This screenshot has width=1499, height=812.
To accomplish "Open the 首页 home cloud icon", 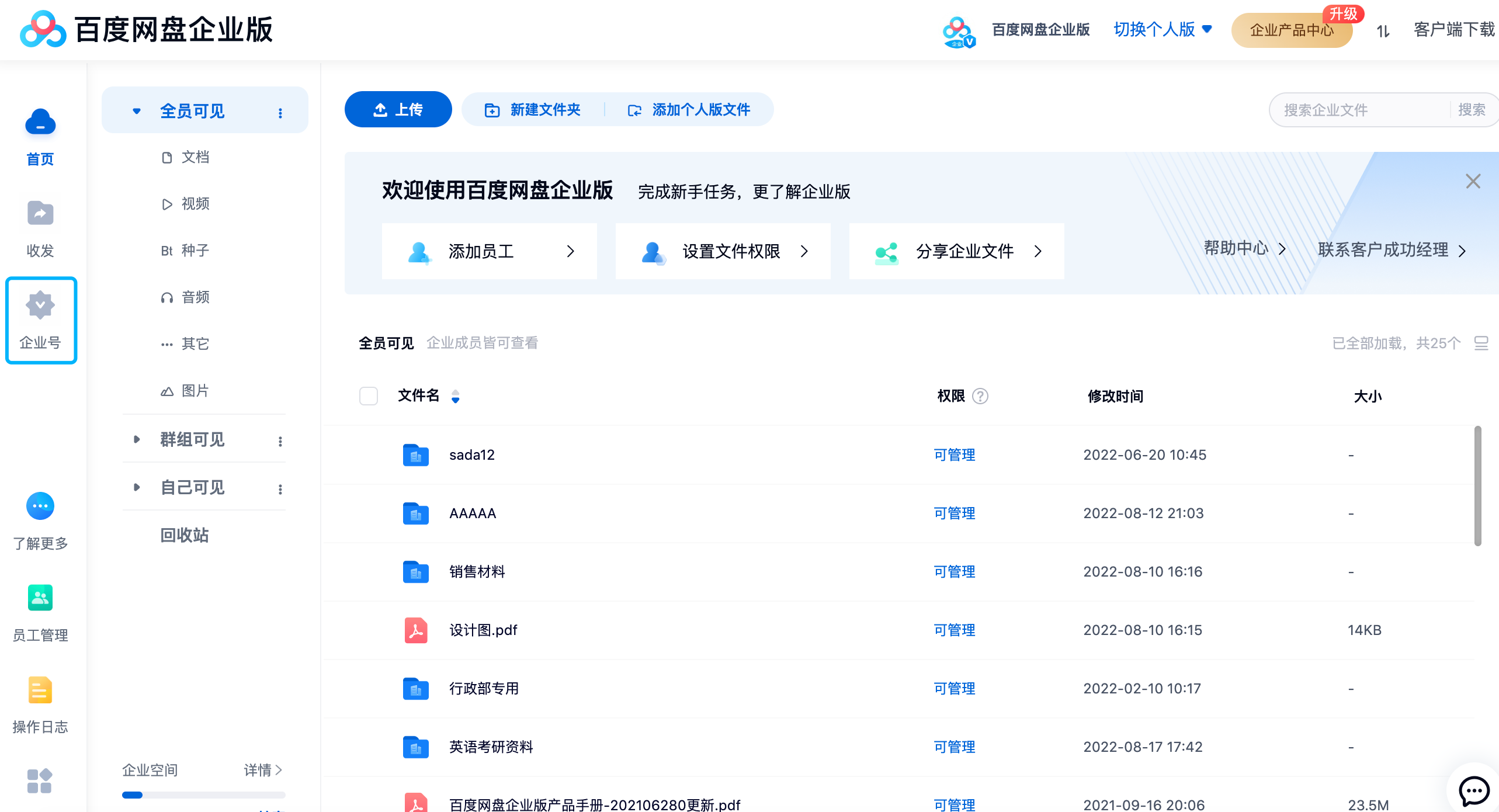I will 40,122.
